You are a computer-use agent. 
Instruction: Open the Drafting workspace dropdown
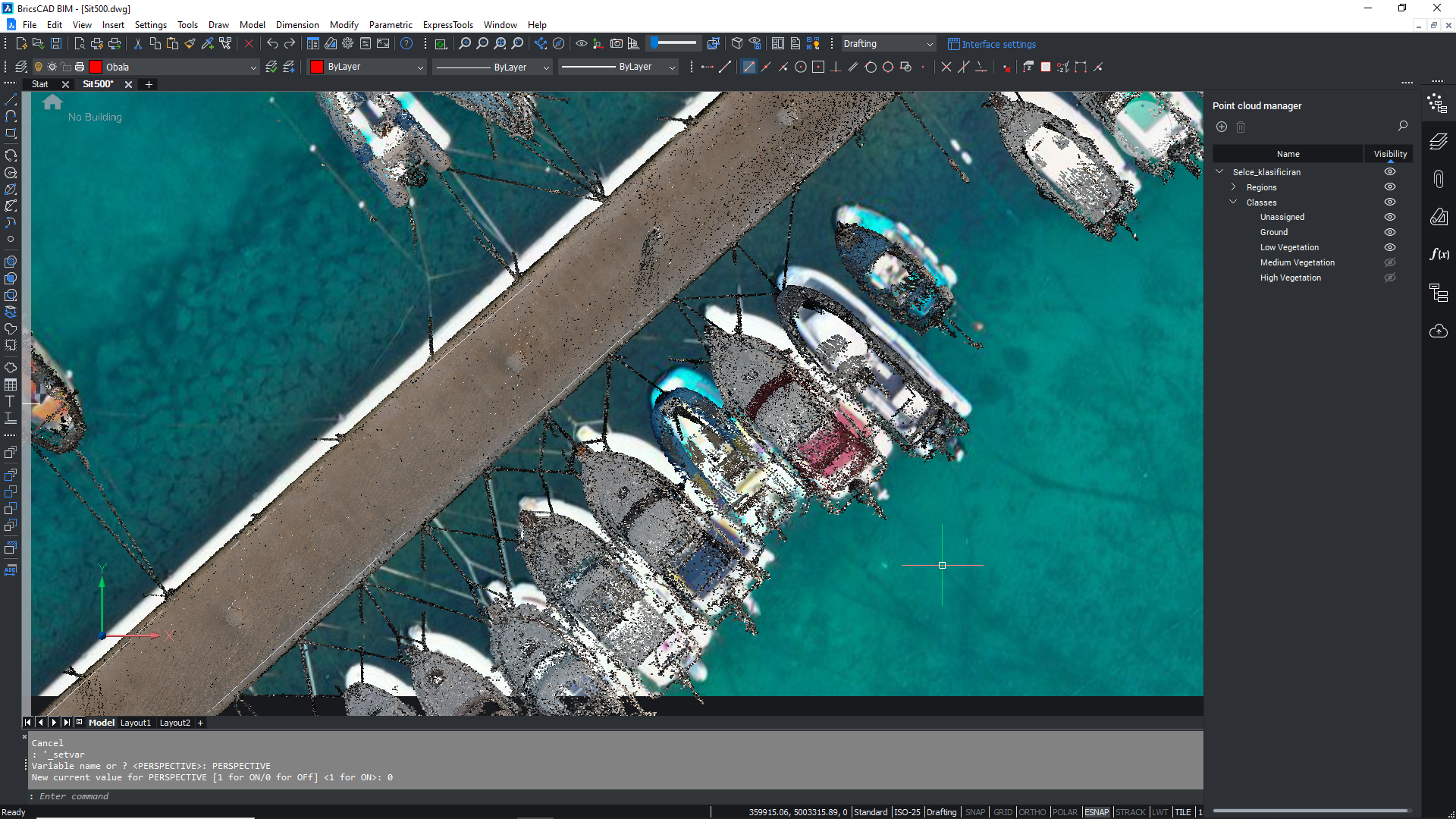click(x=888, y=44)
